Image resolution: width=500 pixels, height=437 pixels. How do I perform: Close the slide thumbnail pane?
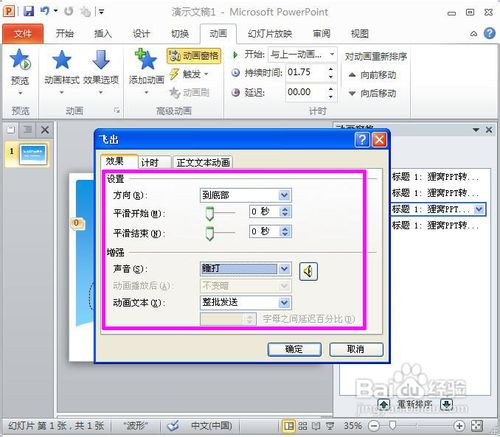point(45,130)
